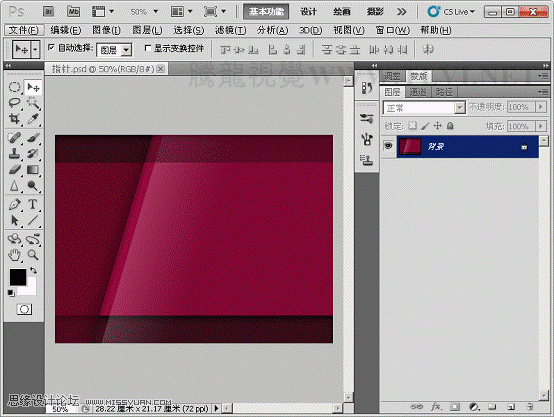554x417 pixels.
Task: Open the blend mode dropdown
Action: tap(459, 107)
